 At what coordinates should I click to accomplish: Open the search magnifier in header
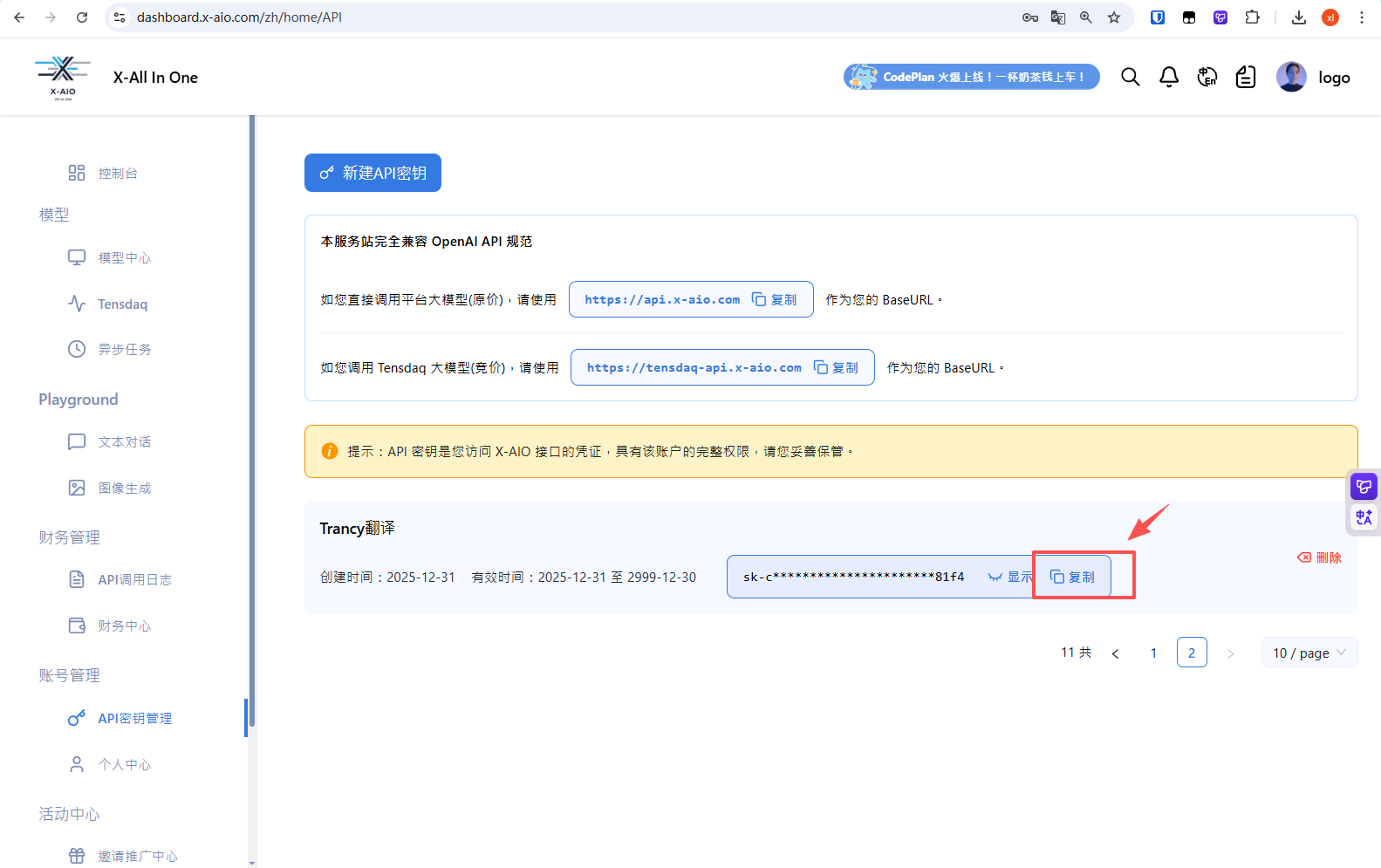point(1131,77)
